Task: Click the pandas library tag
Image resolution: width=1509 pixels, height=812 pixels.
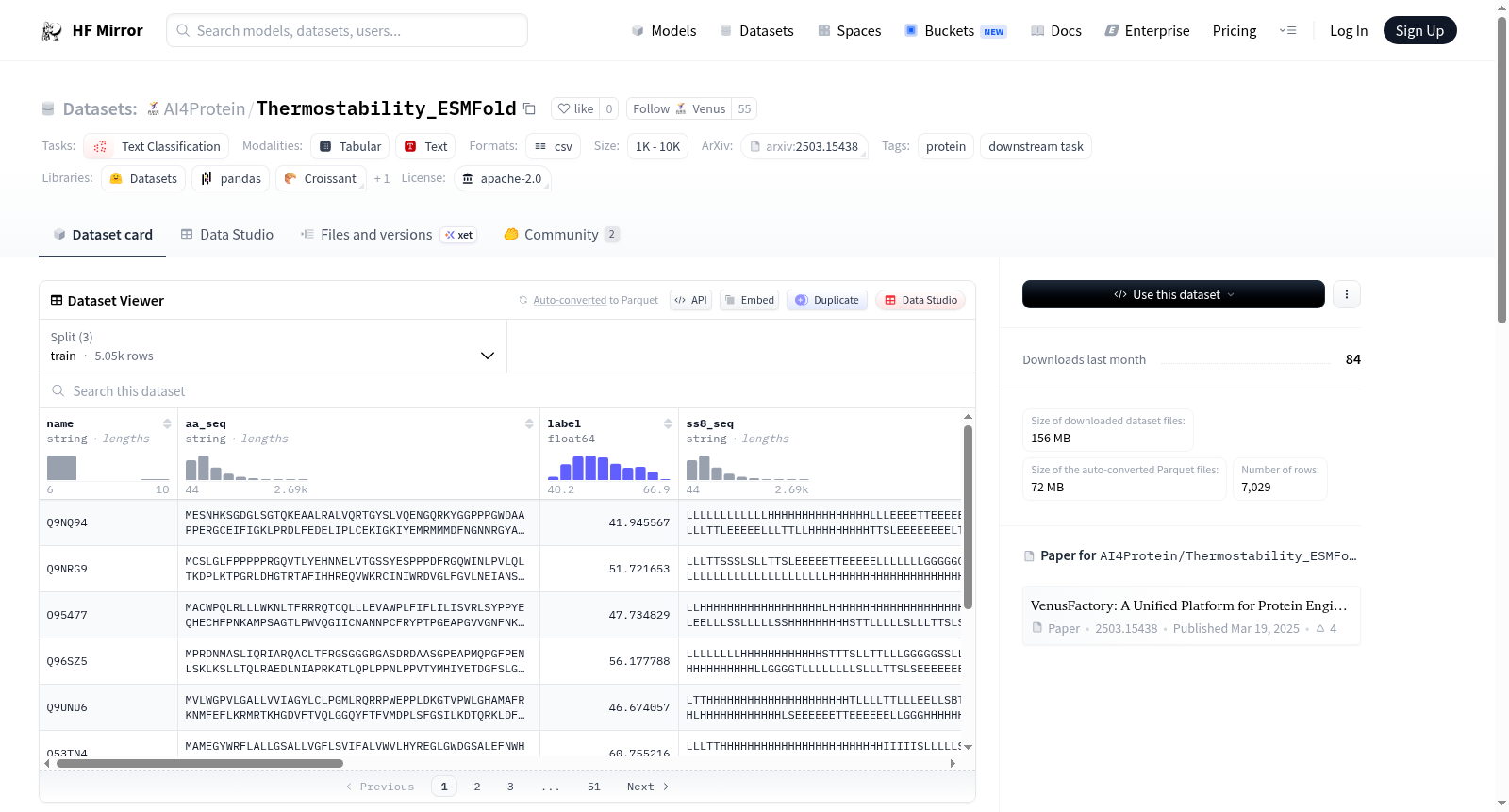Action: click(231, 179)
